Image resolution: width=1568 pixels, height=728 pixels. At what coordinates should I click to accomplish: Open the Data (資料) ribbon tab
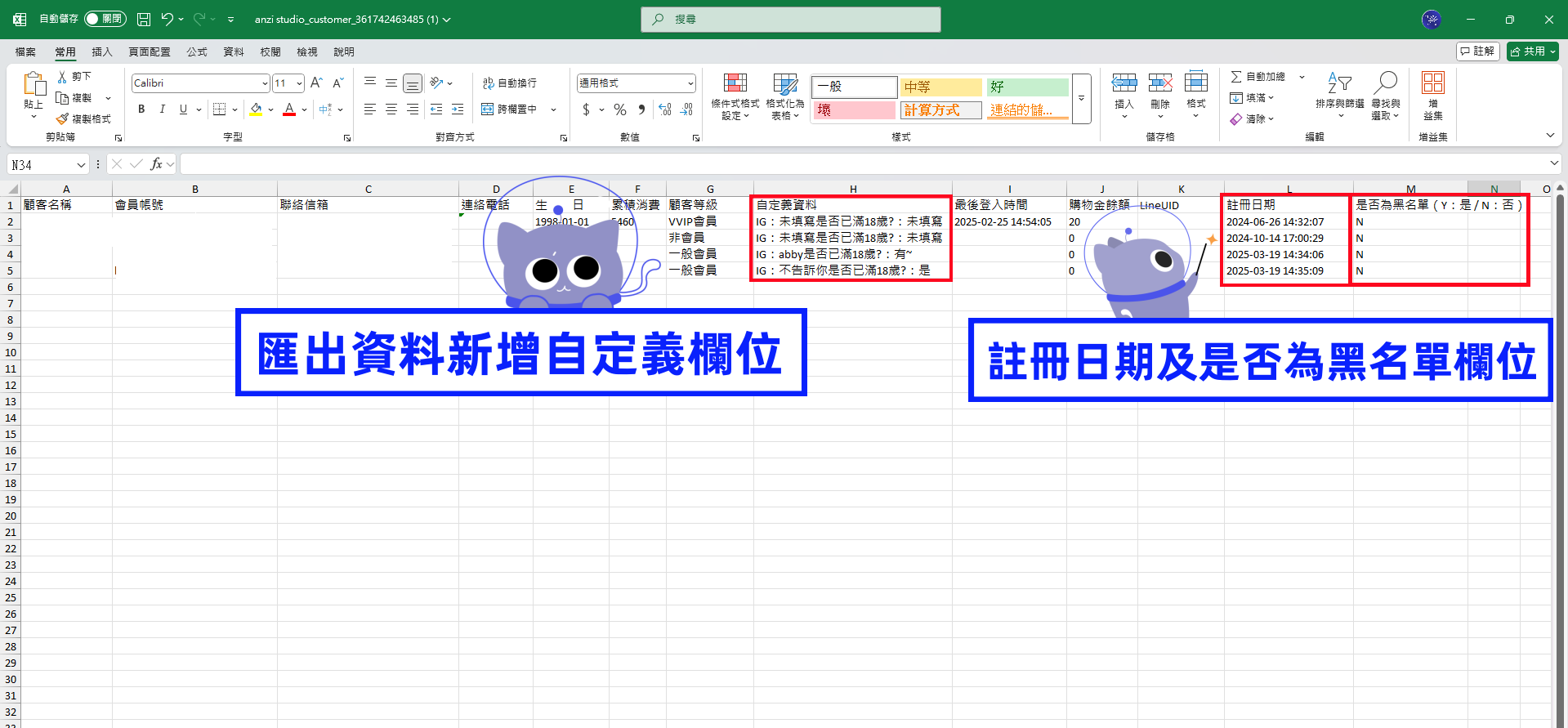[x=234, y=51]
